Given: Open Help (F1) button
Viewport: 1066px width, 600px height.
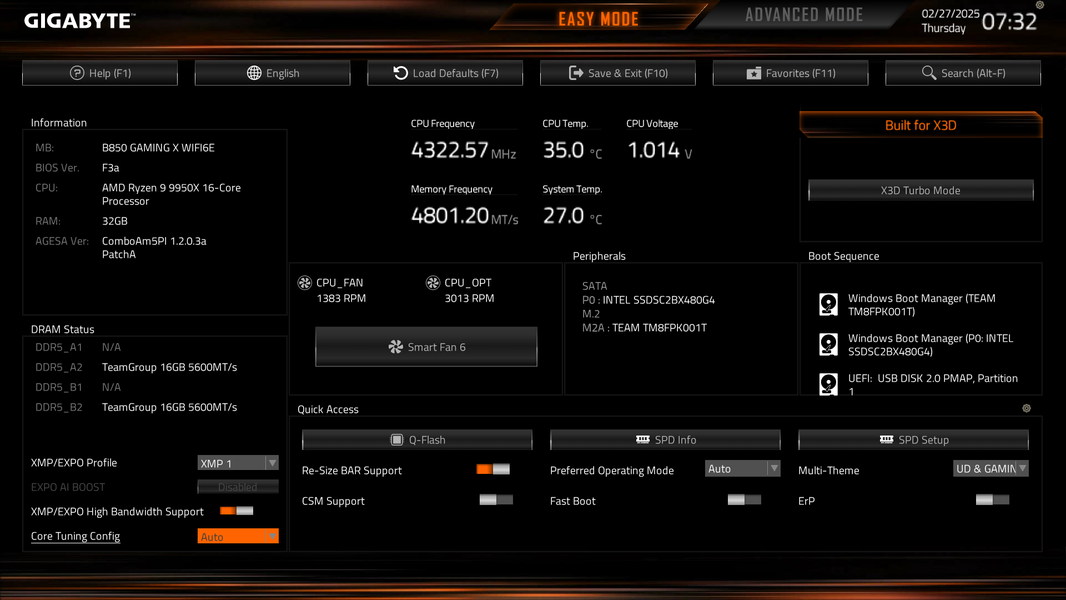Looking at the screenshot, I should pyautogui.click(x=100, y=73).
